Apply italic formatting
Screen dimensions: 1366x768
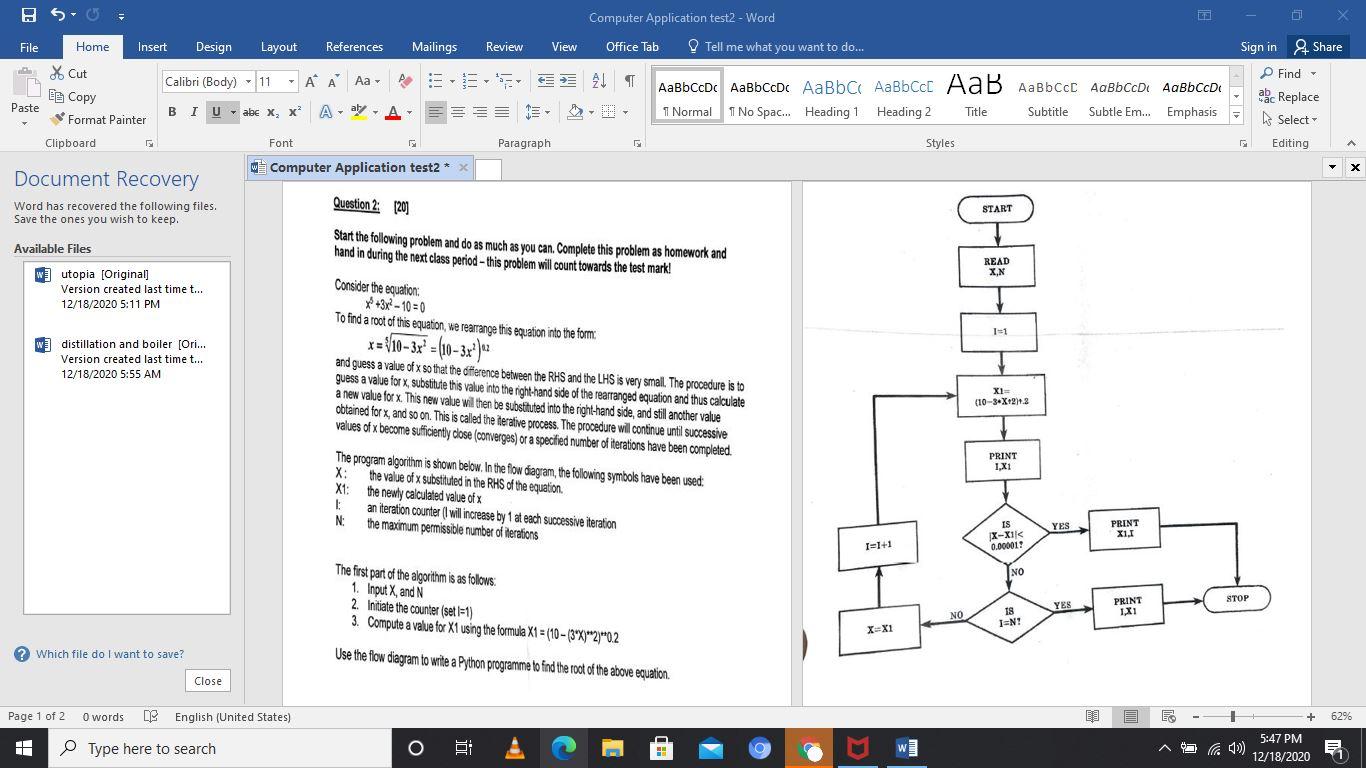(193, 112)
